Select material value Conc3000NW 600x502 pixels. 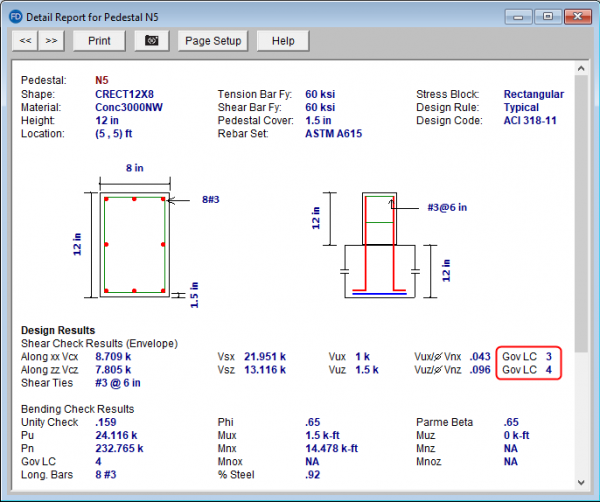[x=129, y=107]
